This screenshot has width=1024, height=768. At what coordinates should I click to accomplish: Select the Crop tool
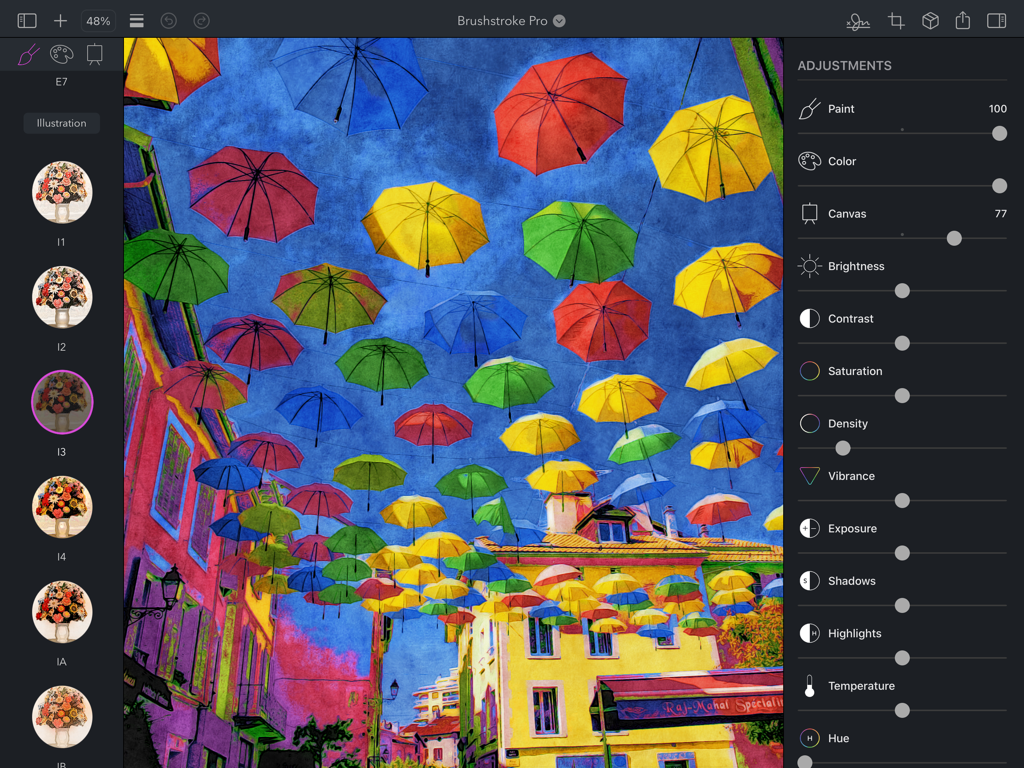pos(895,20)
